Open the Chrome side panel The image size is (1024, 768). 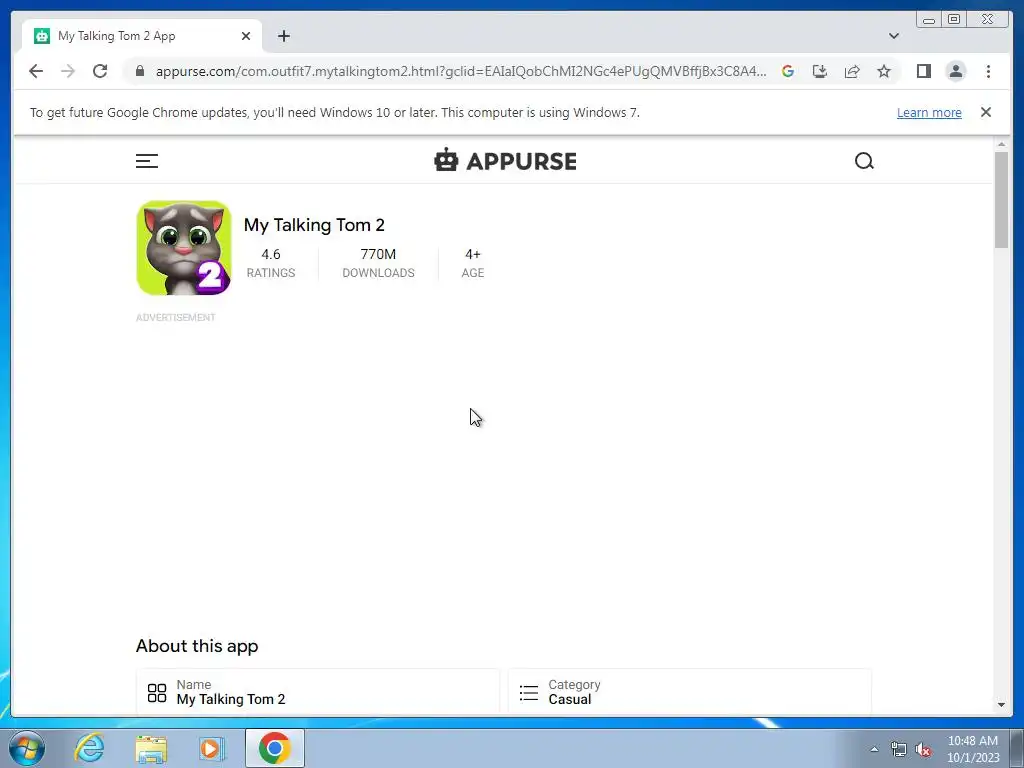923,71
